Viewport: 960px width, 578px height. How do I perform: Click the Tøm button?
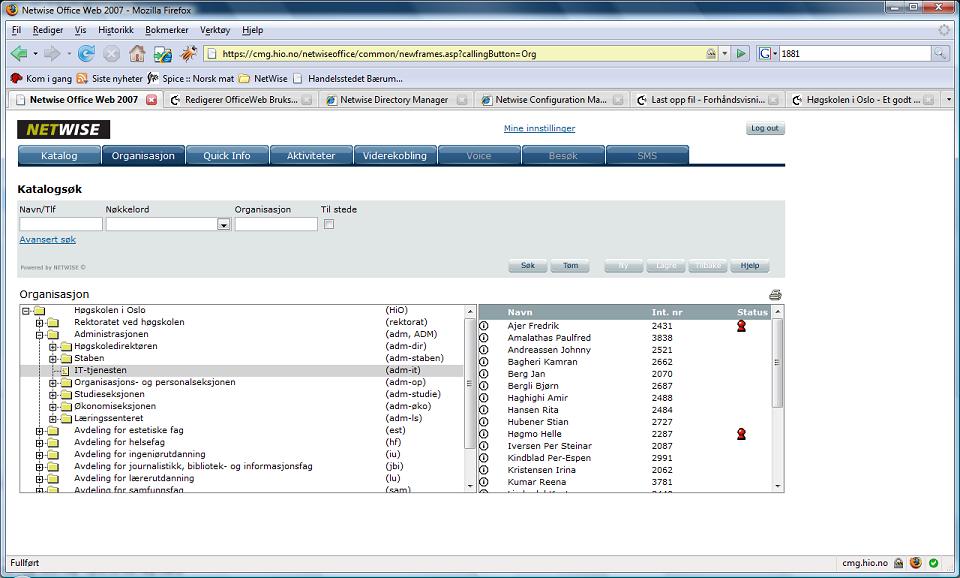point(570,266)
